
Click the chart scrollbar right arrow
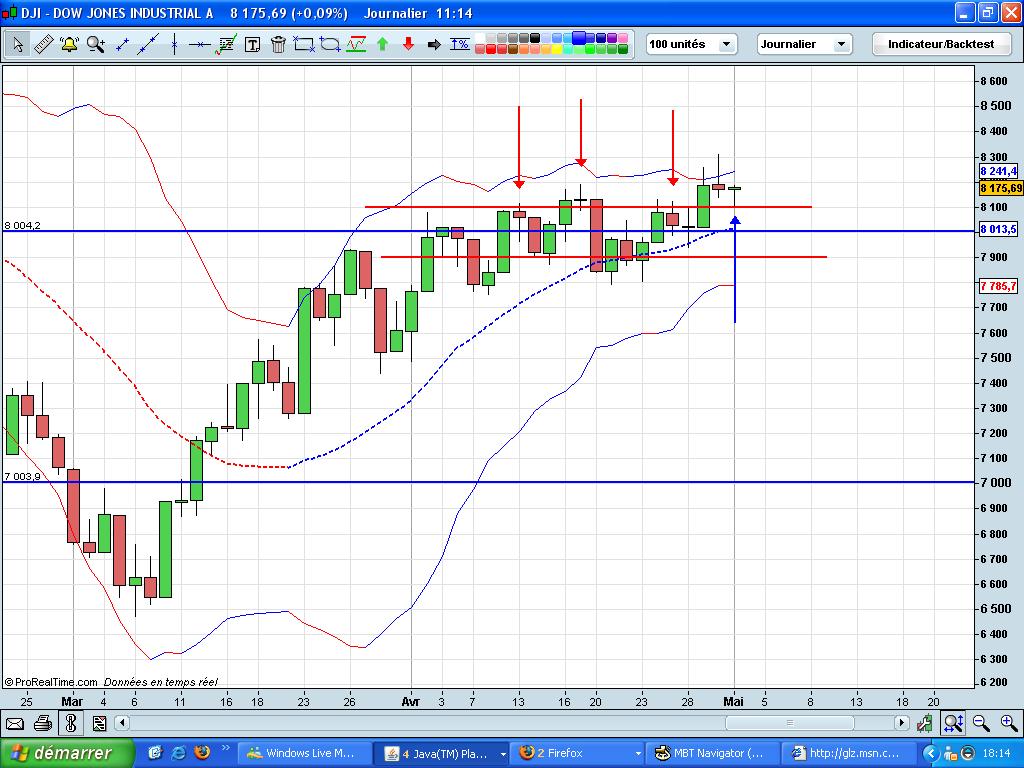coord(902,723)
